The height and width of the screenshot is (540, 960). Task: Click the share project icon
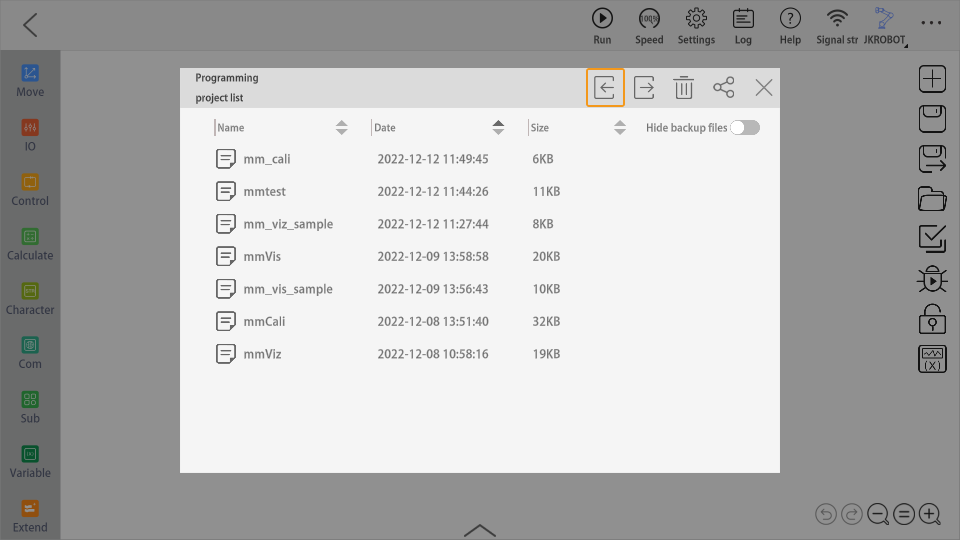[724, 88]
